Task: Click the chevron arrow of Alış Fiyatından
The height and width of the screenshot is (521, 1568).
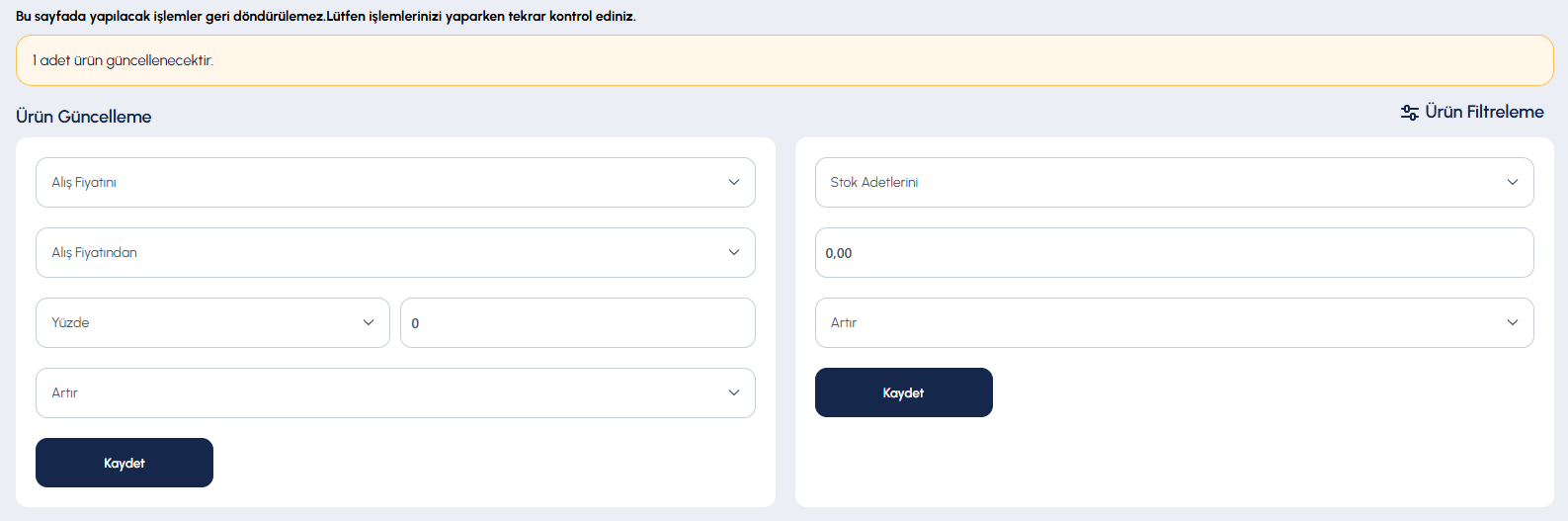Action: [x=734, y=253]
